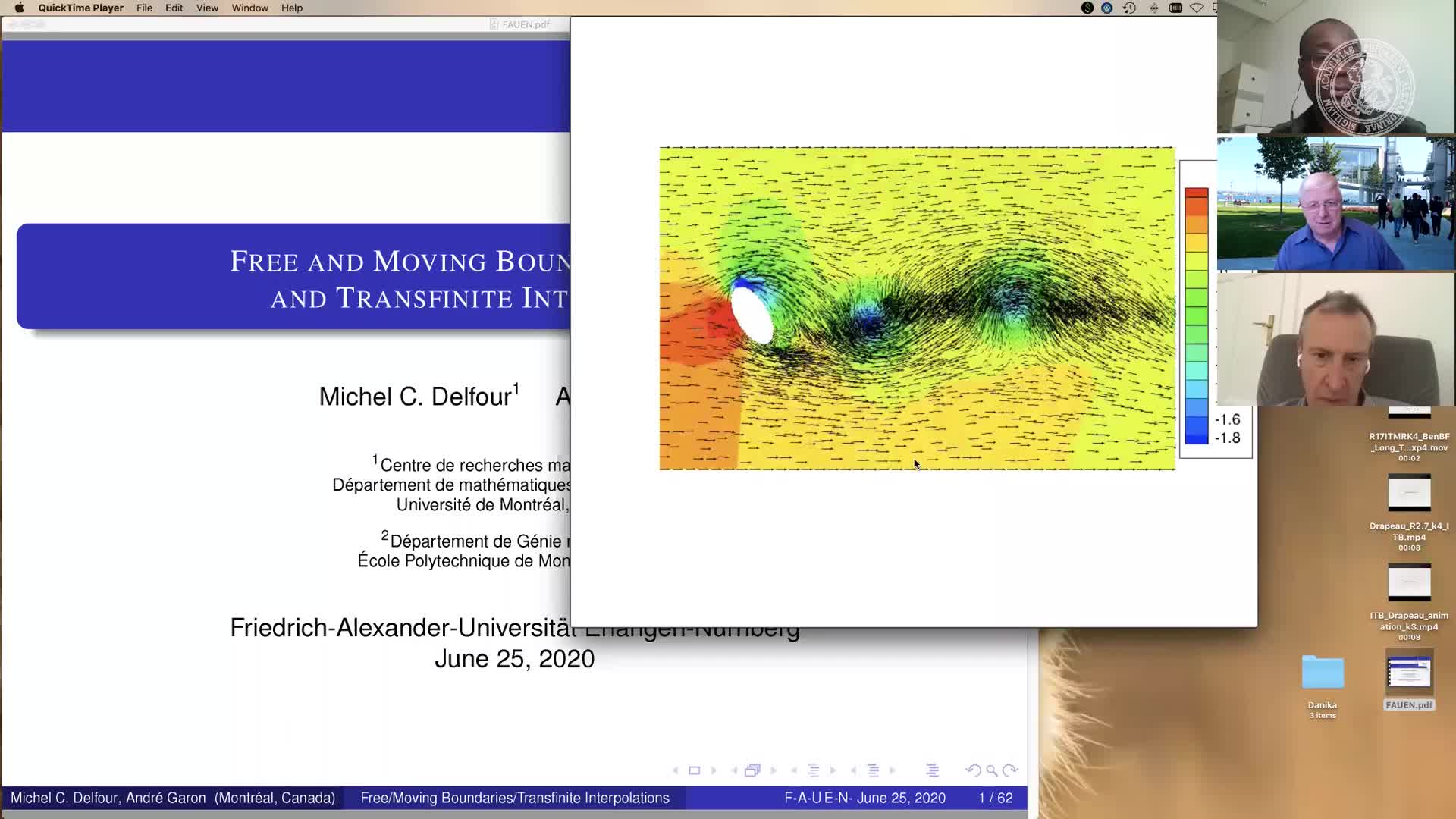
Task: Advance slides using the right arrow icon
Action: pyautogui.click(x=714, y=770)
